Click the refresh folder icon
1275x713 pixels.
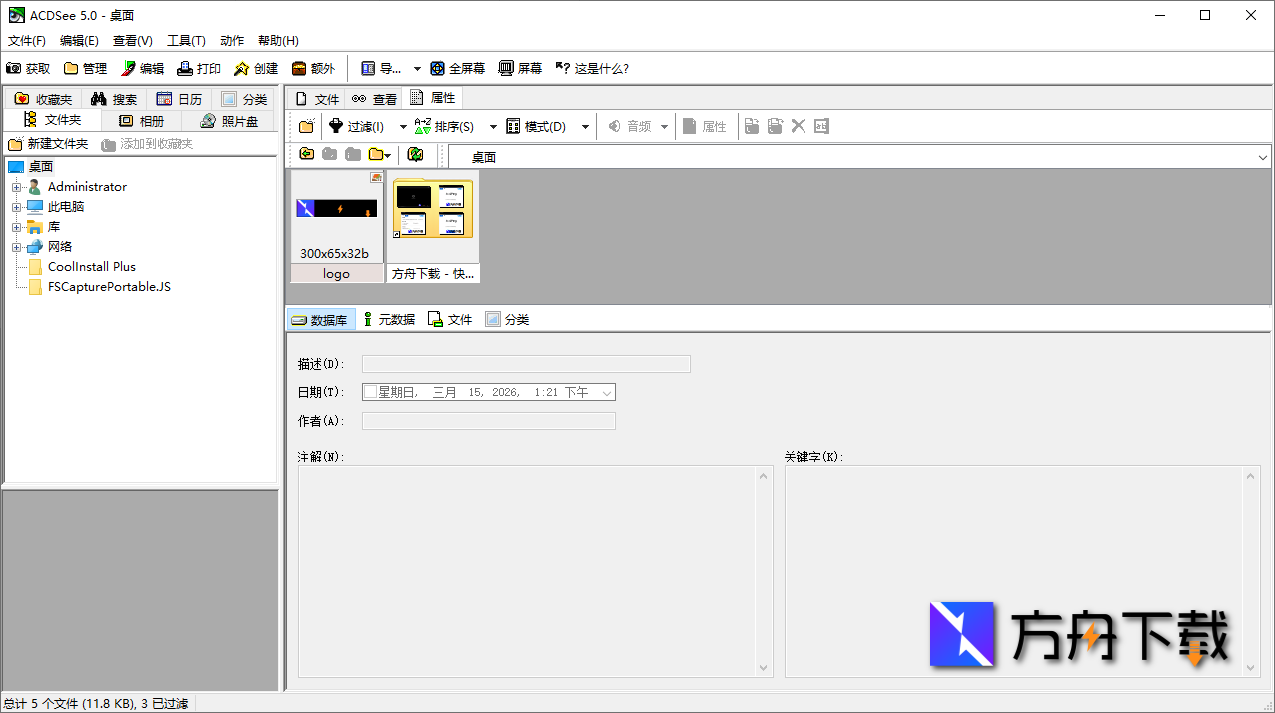click(415, 153)
